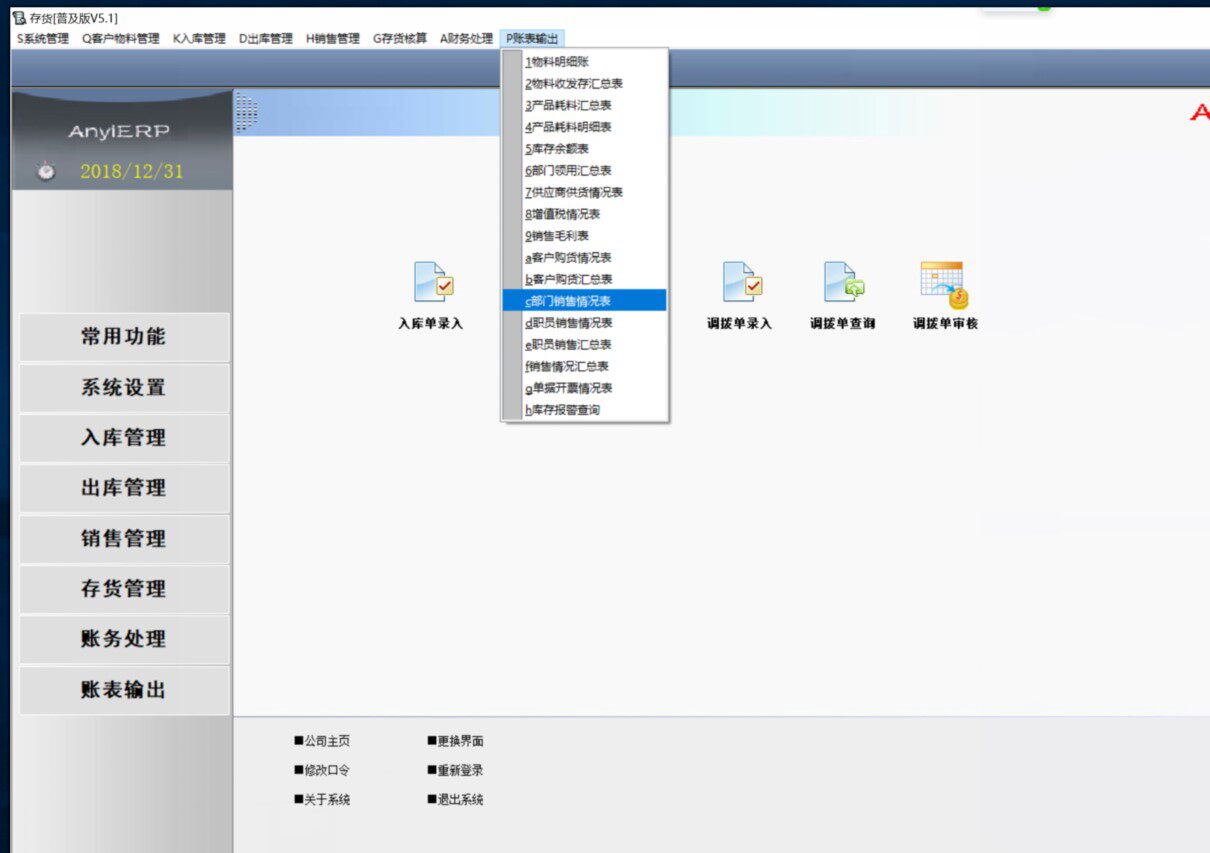
Task: Open the H销售管理 menu
Action: (x=332, y=39)
